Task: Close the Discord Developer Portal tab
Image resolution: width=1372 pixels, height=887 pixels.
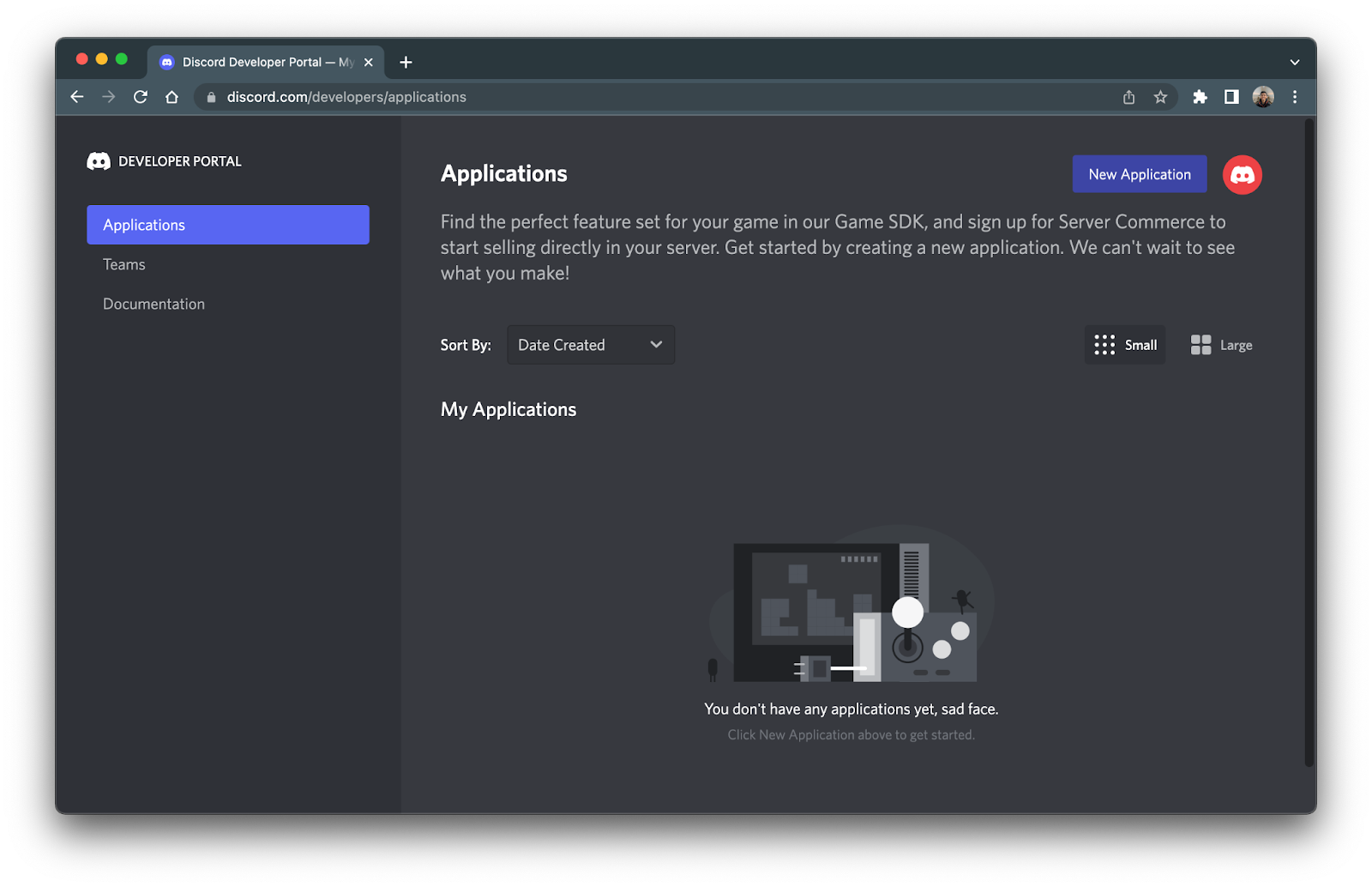Action: [369, 62]
